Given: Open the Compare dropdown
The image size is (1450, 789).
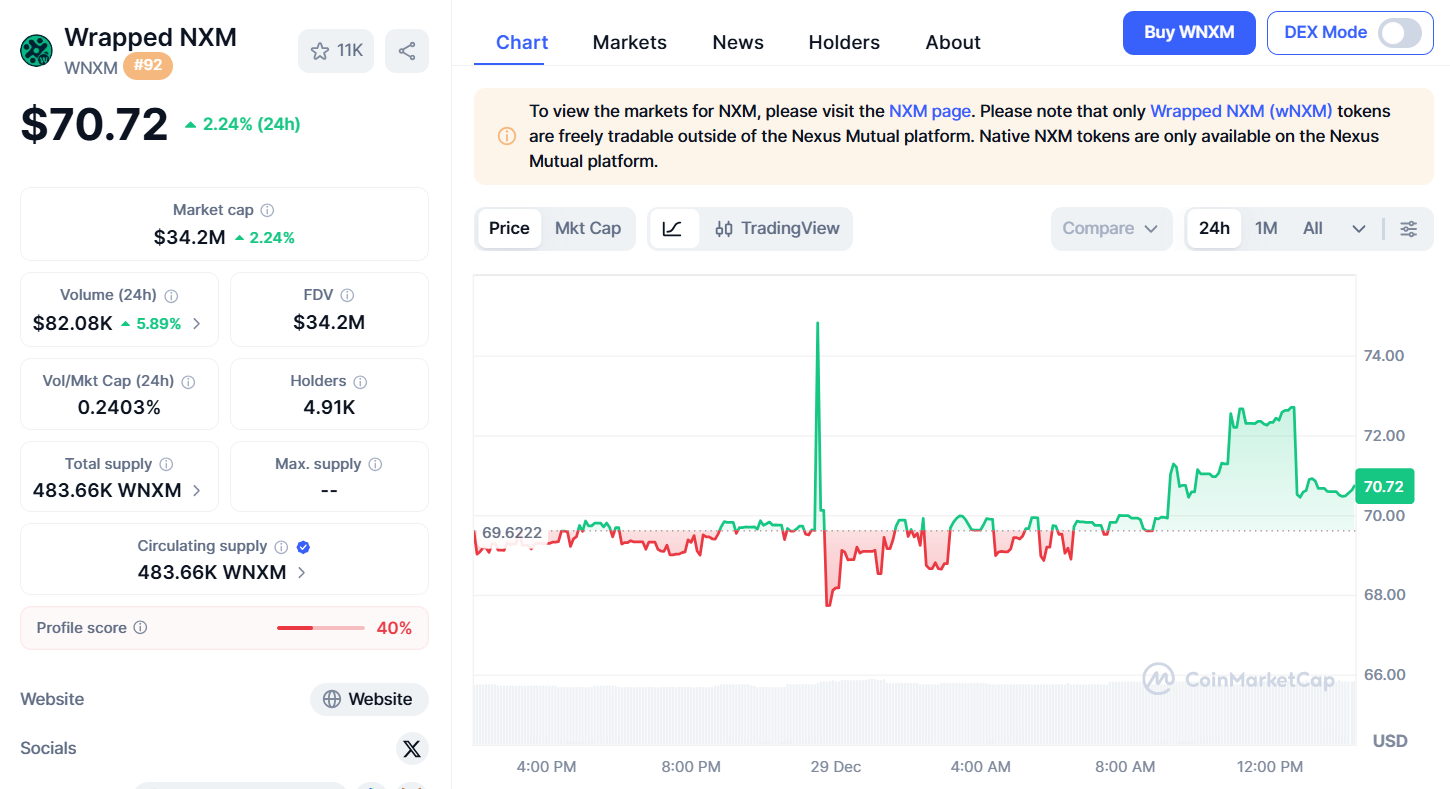Looking at the screenshot, I should coord(1110,229).
